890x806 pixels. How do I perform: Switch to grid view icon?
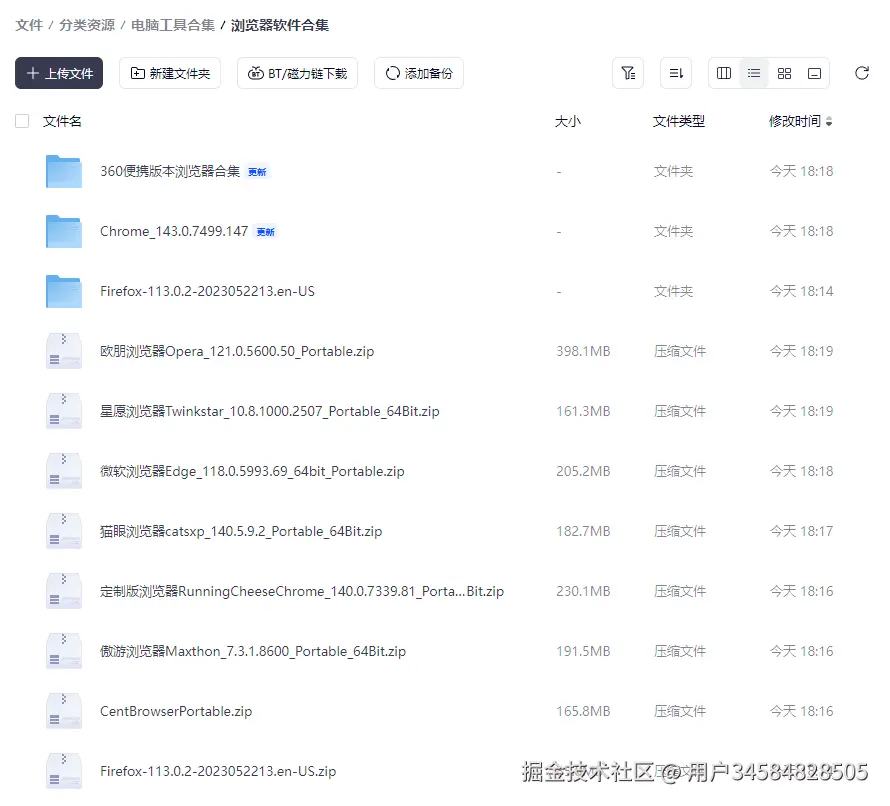tap(784, 73)
